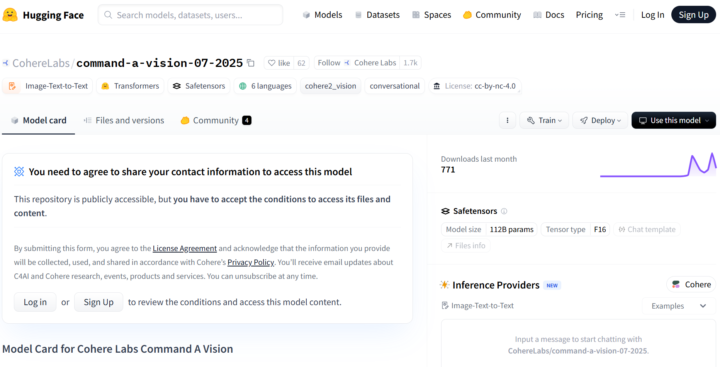Click the F16 tensor type value
720x367 pixels.
pyautogui.click(x=600, y=229)
